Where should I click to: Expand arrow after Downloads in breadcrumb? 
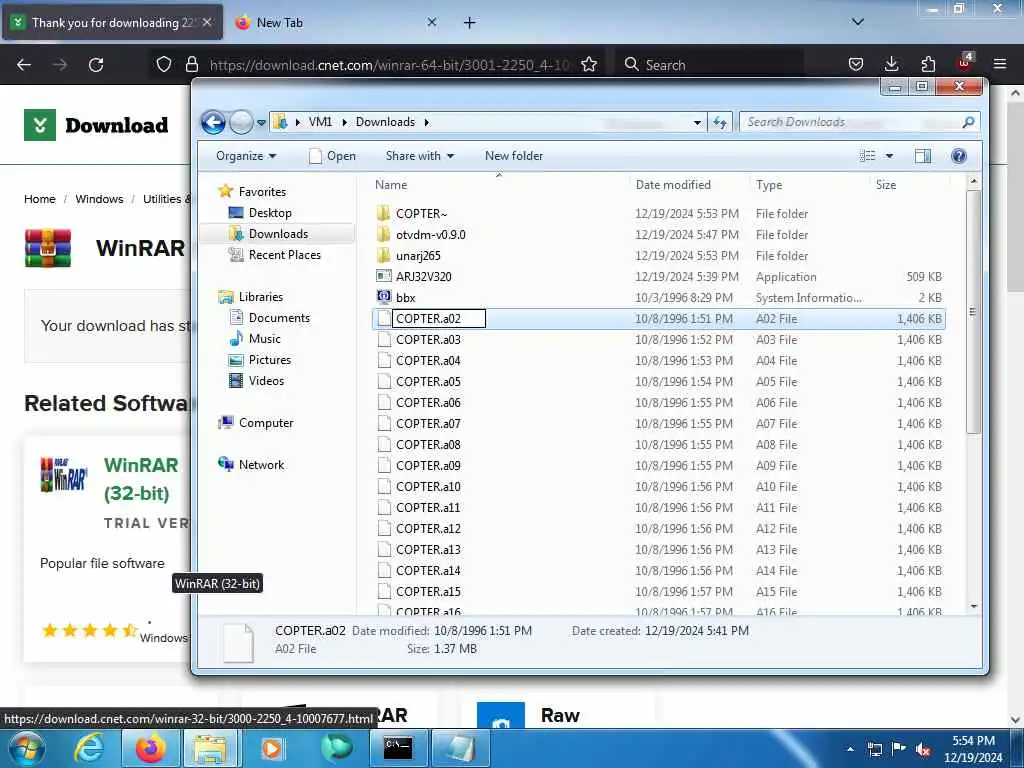tap(426, 122)
